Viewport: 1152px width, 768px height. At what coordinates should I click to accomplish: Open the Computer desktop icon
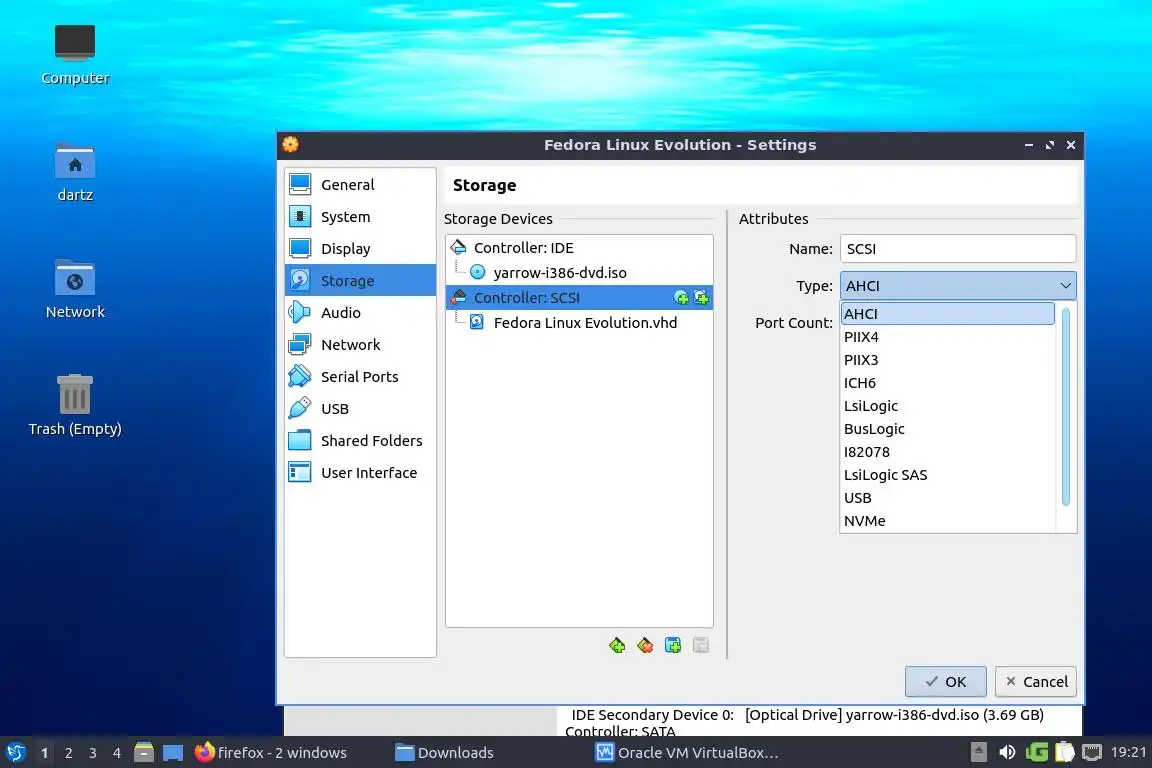(x=75, y=54)
